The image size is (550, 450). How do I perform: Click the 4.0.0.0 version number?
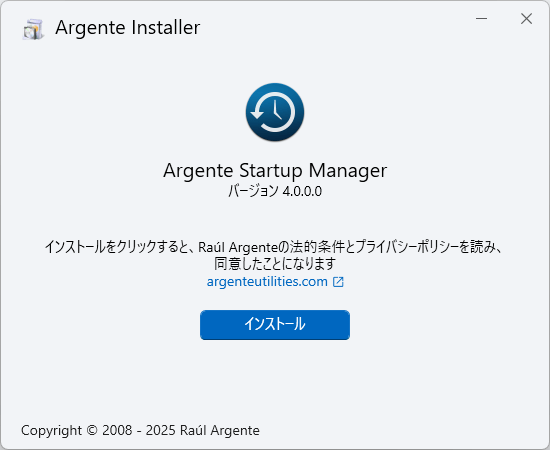pyautogui.click(x=302, y=192)
